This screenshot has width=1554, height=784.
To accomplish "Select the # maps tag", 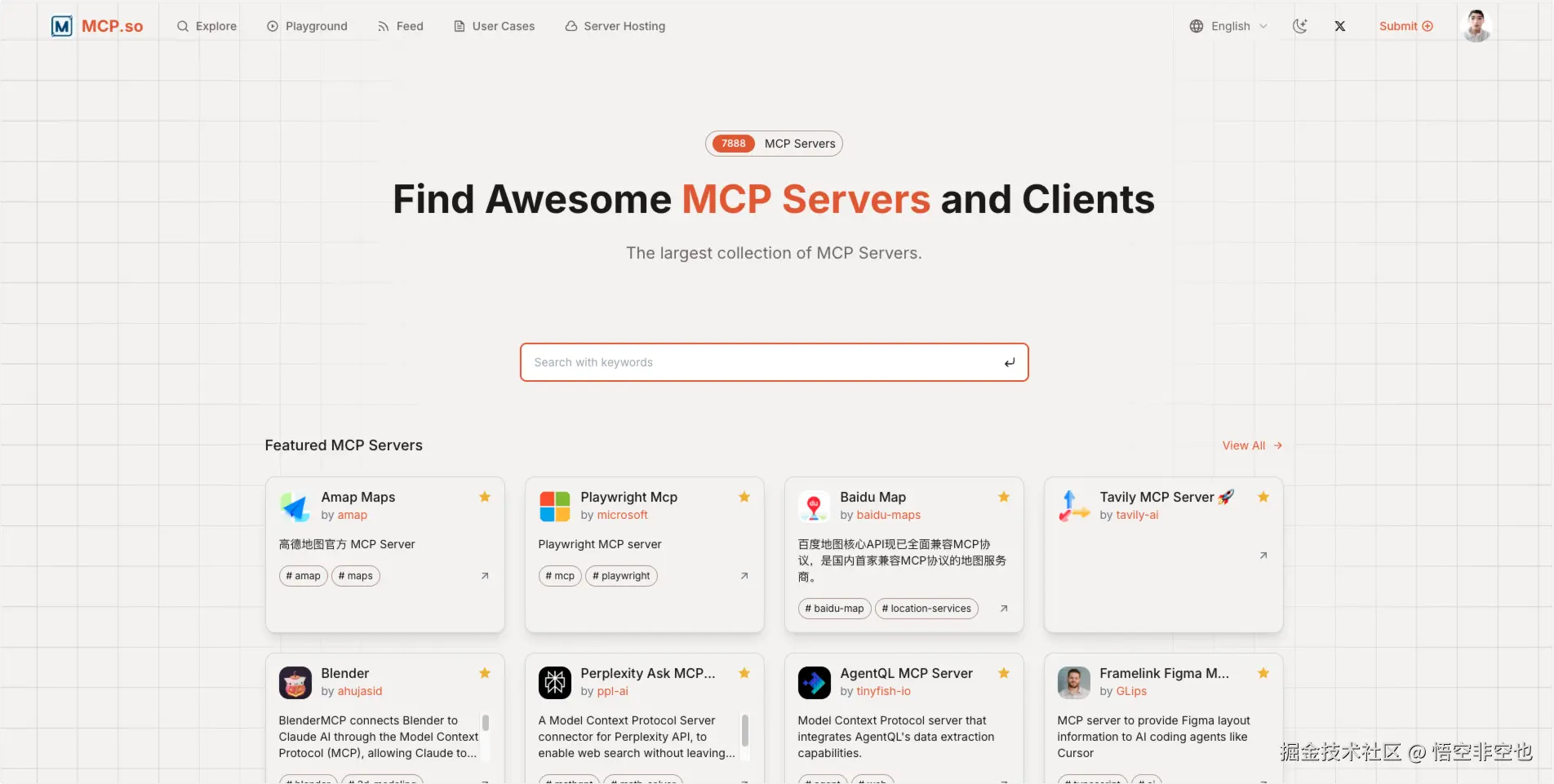I will point(356,576).
